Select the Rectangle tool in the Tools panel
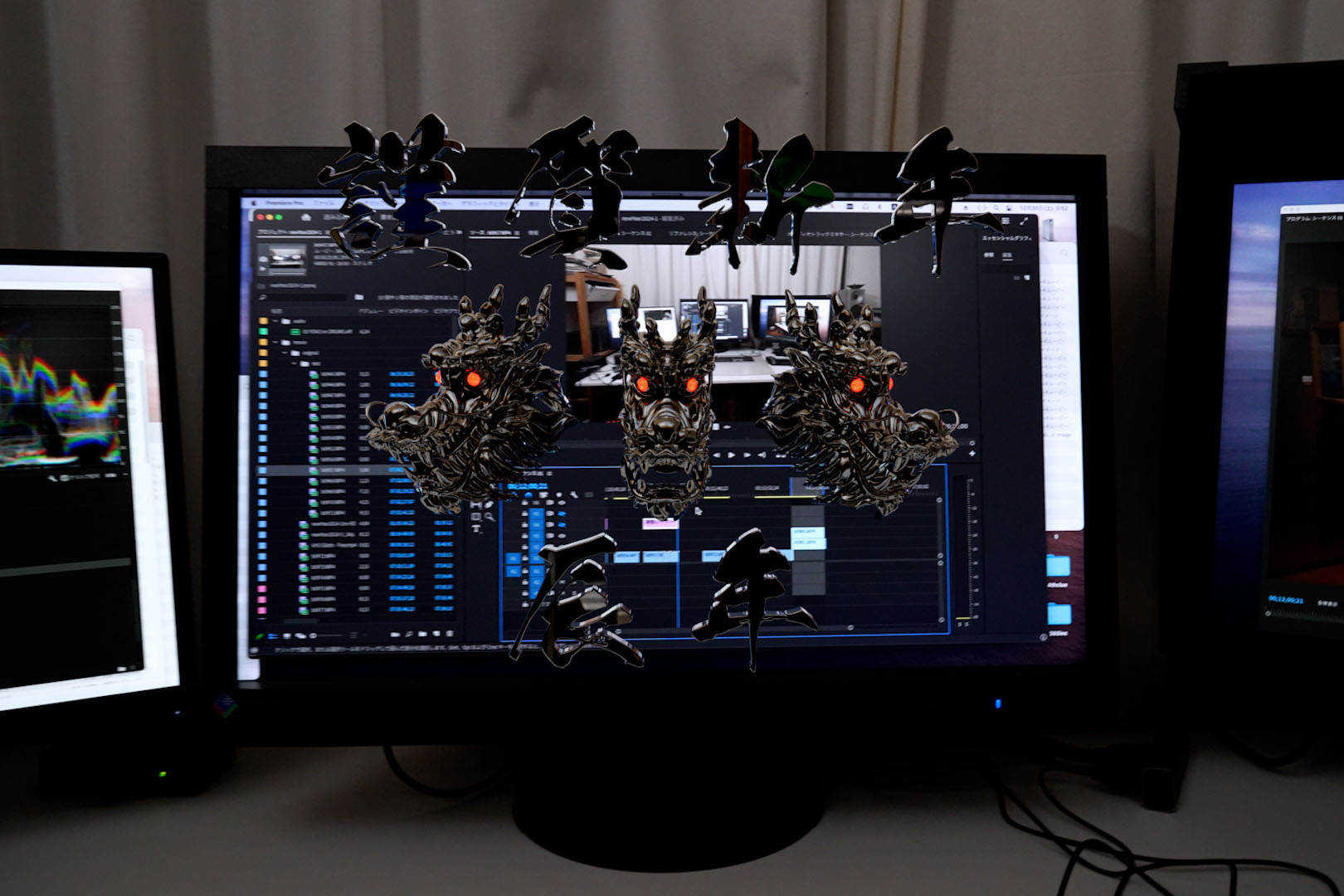 [x=476, y=517]
